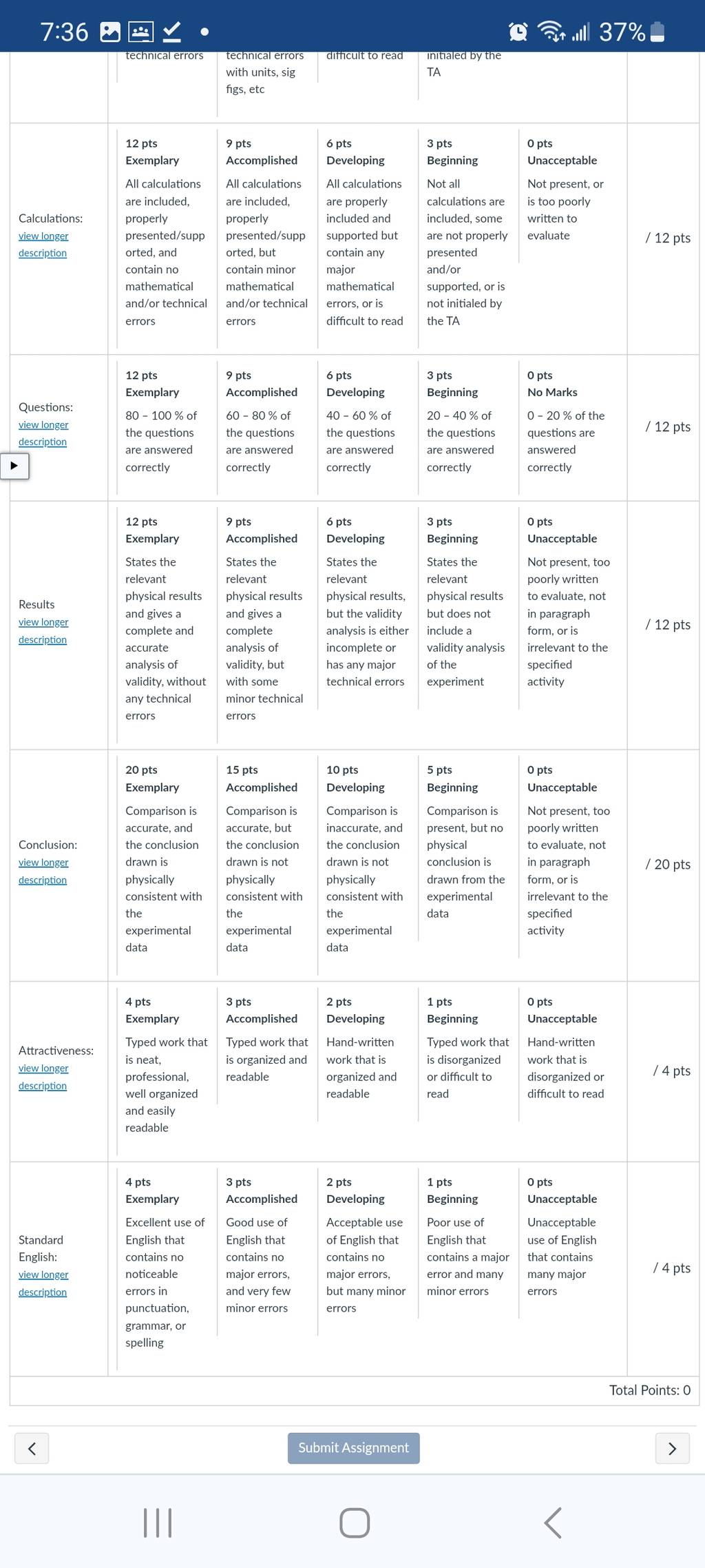The width and height of the screenshot is (705, 1568).
Task: Tap the gallery image notification icon
Action: coord(110,32)
